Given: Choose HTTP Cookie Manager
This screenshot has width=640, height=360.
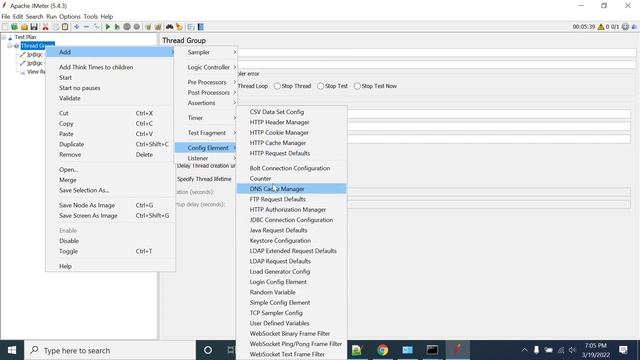Looking at the screenshot, I should coord(291,133).
